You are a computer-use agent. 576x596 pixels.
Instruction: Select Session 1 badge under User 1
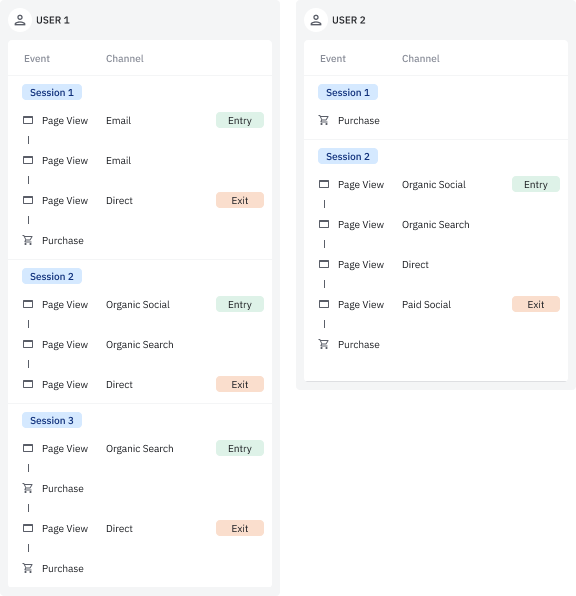(52, 92)
